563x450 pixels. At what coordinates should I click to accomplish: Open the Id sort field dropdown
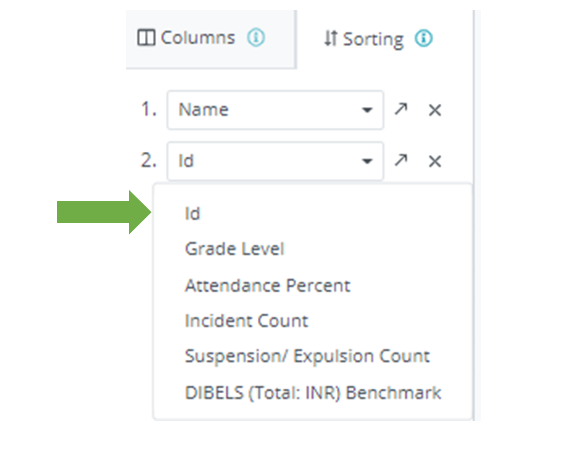click(275, 161)
